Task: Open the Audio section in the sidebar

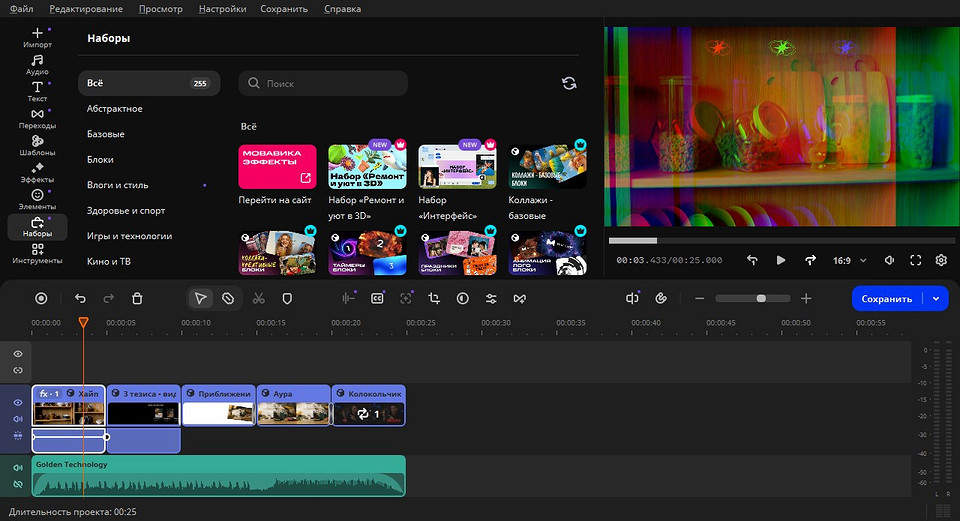Action: click(37, 64)
